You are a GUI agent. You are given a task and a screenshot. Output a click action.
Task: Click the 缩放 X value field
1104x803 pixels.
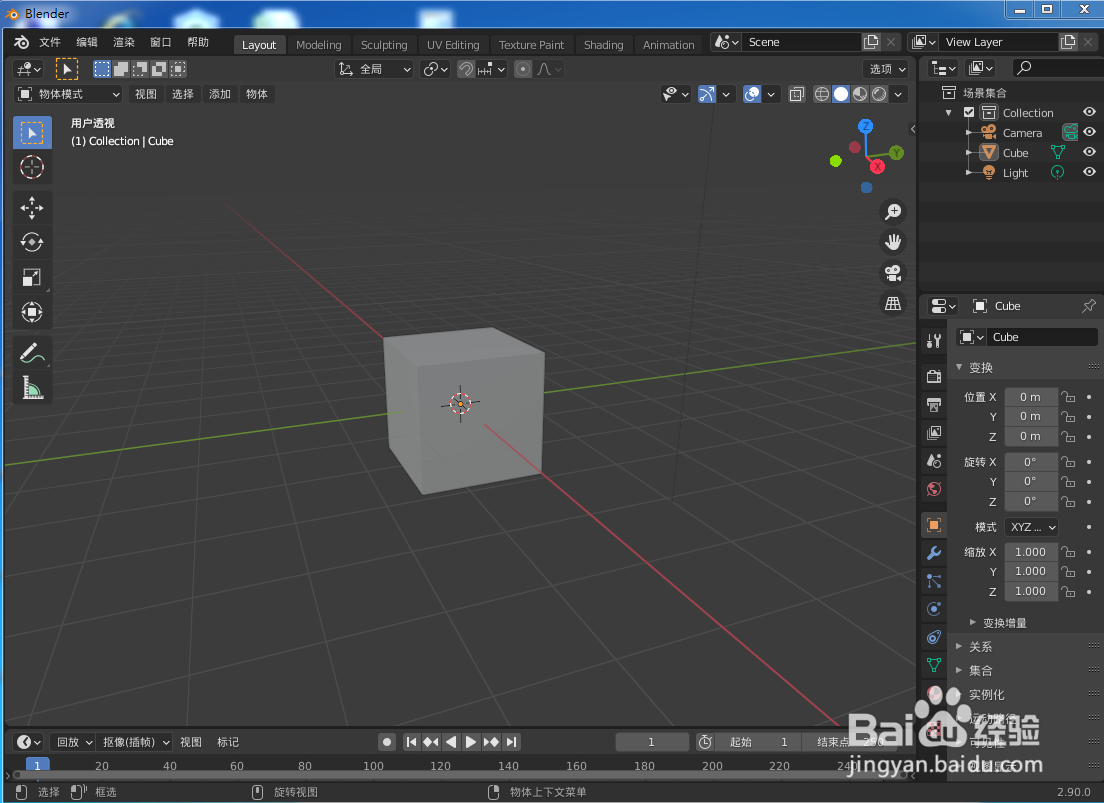[1031, 551]
